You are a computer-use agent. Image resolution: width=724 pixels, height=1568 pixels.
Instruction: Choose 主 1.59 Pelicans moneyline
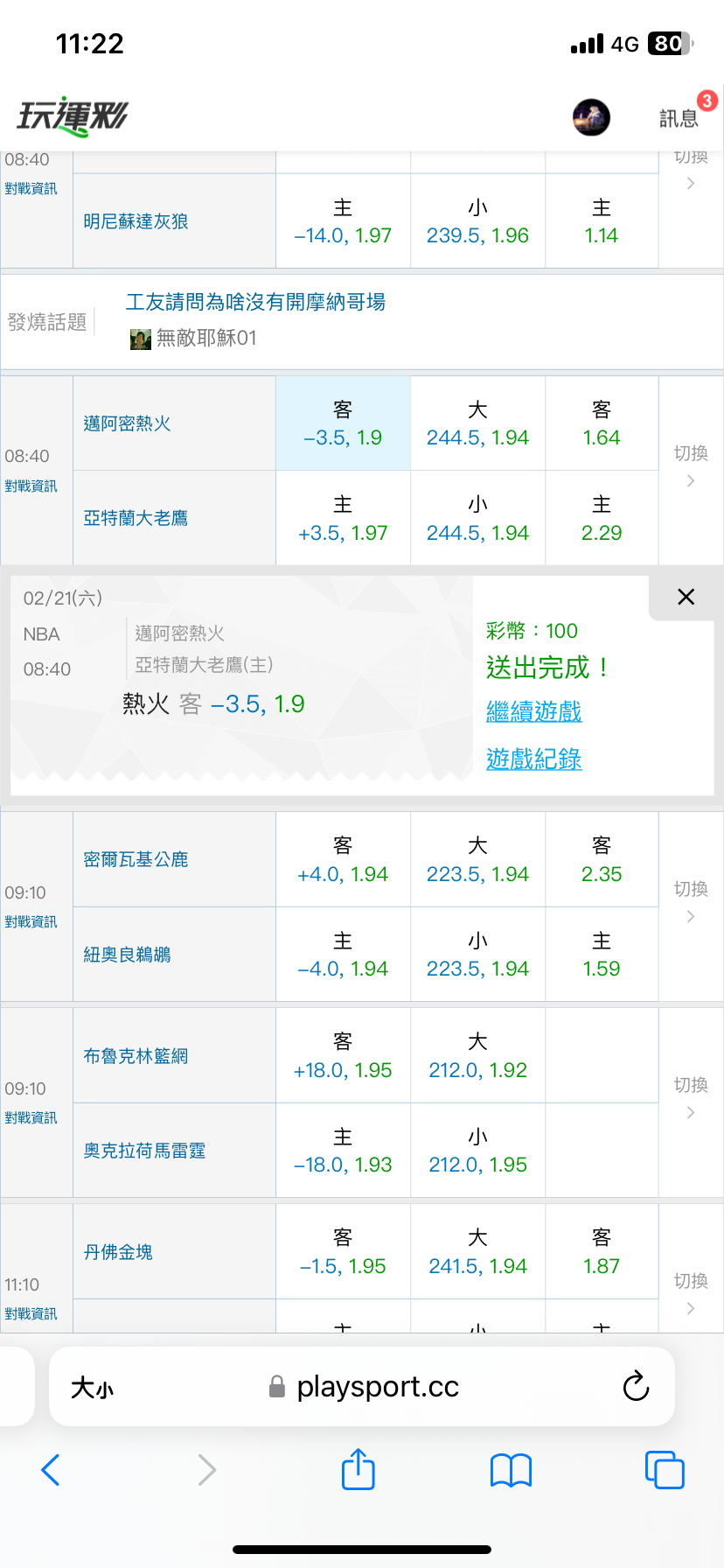click(602, 955)
